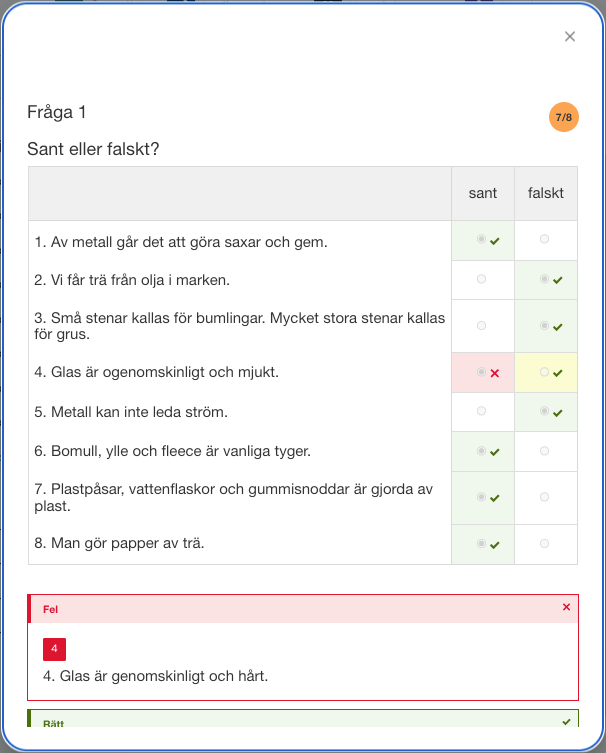This screenshot has width=606, height=753.
Task: Click the green check on the Rätt panel
Action: (566, 722)
